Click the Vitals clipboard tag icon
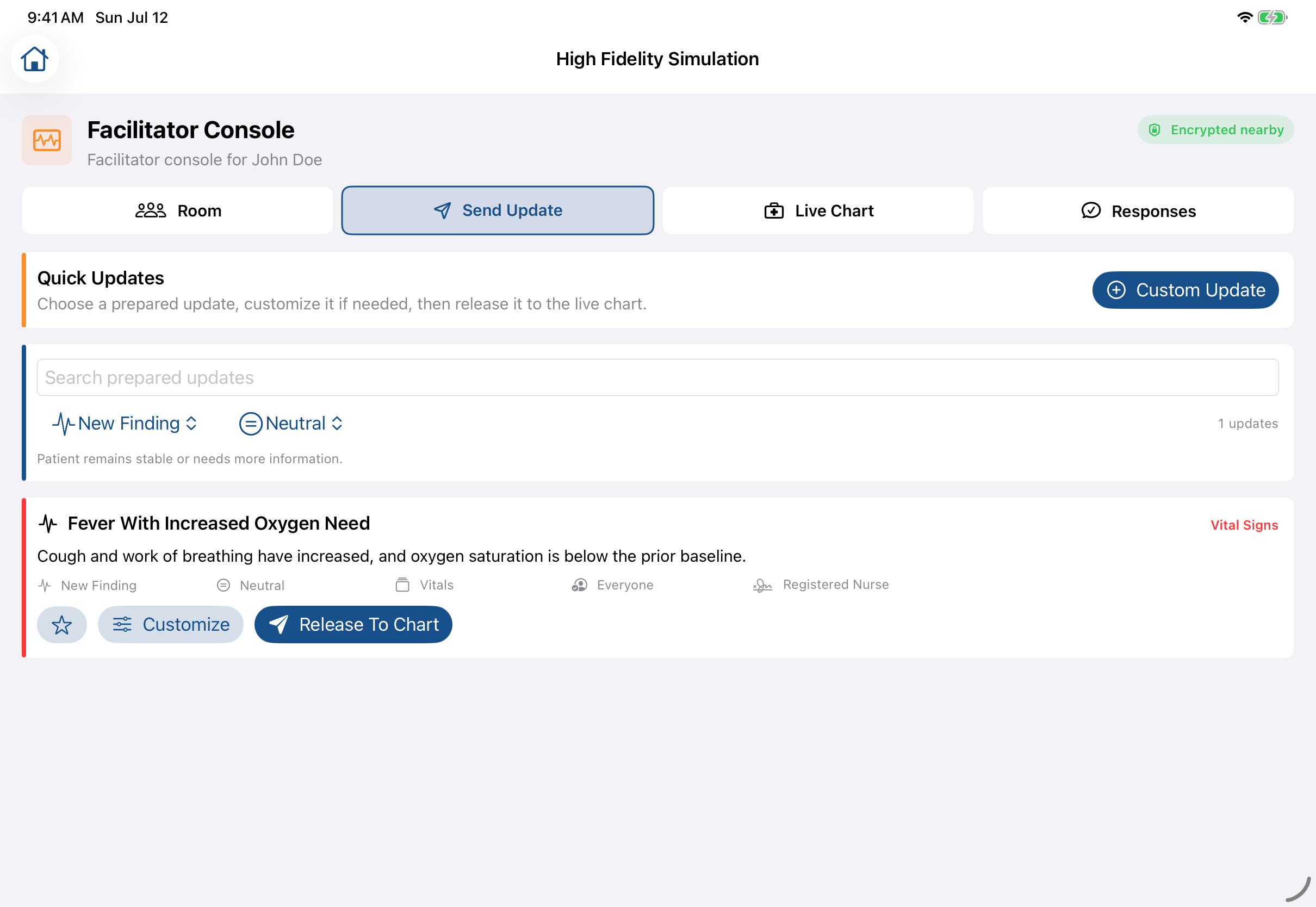Viewport: 1316px width, 907px height. 402,585
